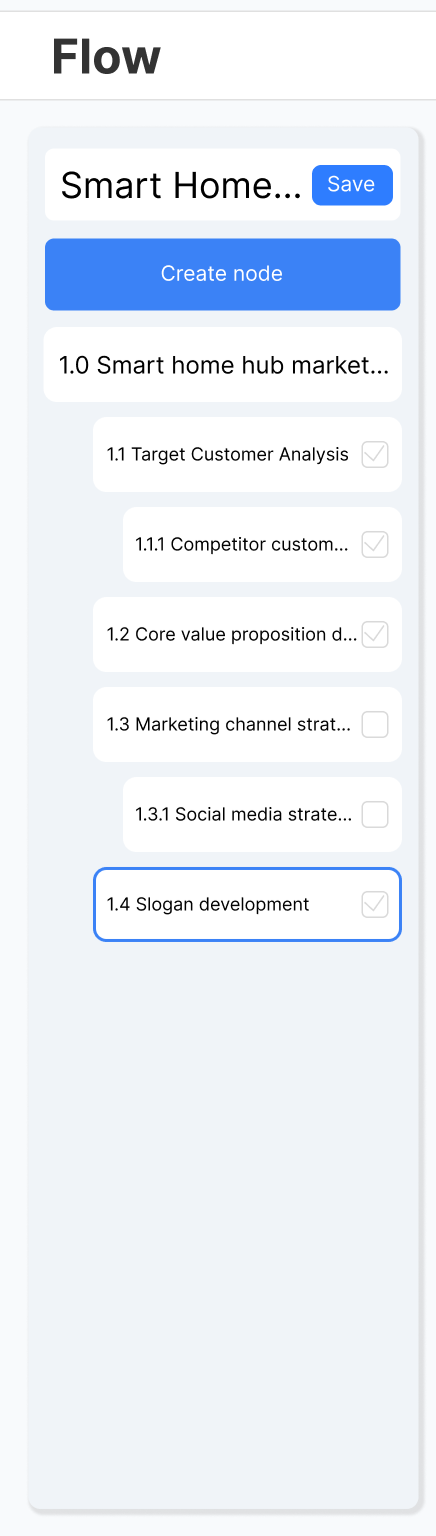Select the 1.4 Slogan development node

tap(247, 905)
